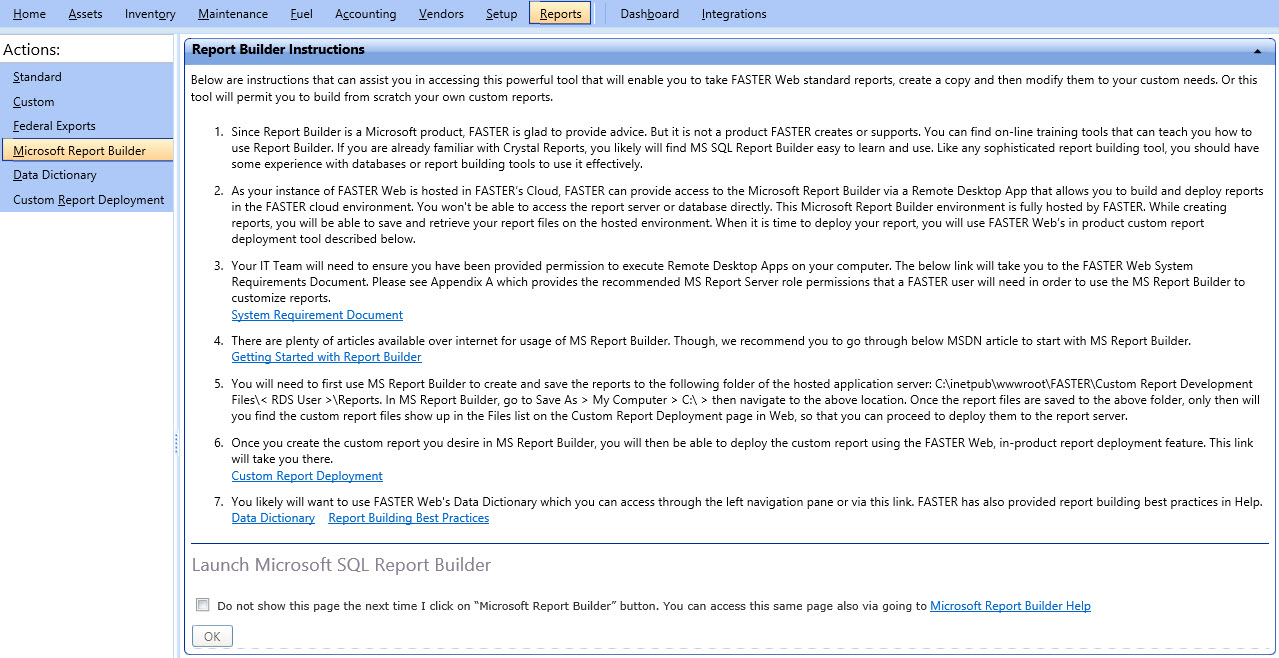Viewport: 1279px width, 658px height.
Task: Open the Maintenance menu
Action: tap(233, 14)
